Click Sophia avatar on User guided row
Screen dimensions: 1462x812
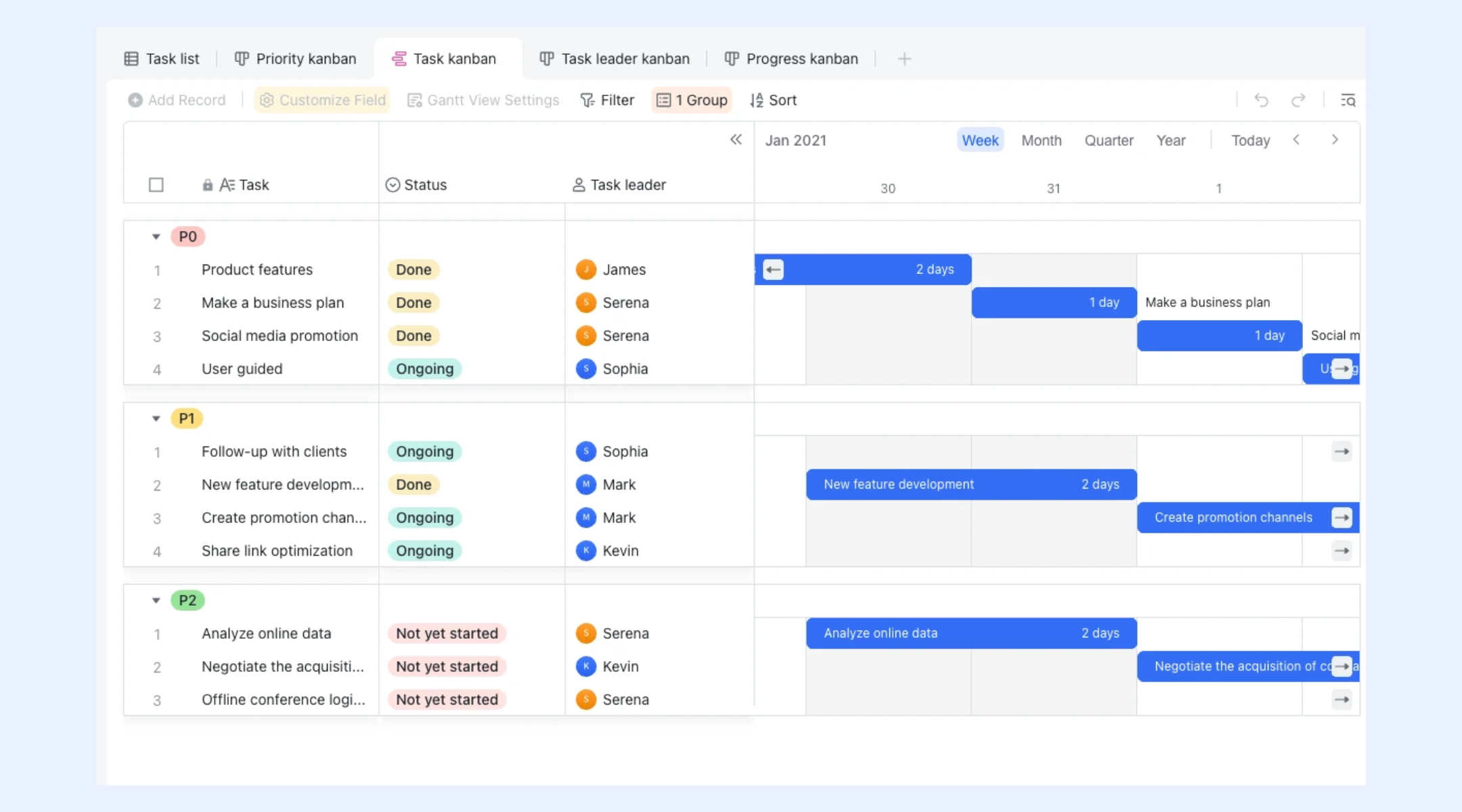point(585,369)
